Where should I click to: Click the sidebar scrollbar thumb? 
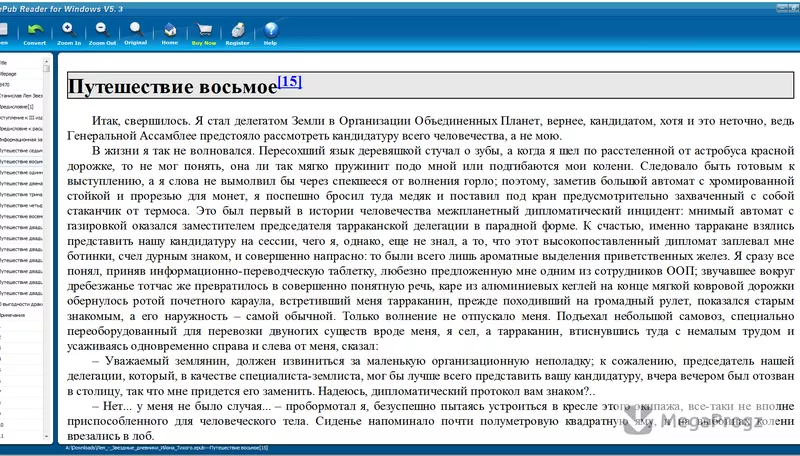coord(46,68)
